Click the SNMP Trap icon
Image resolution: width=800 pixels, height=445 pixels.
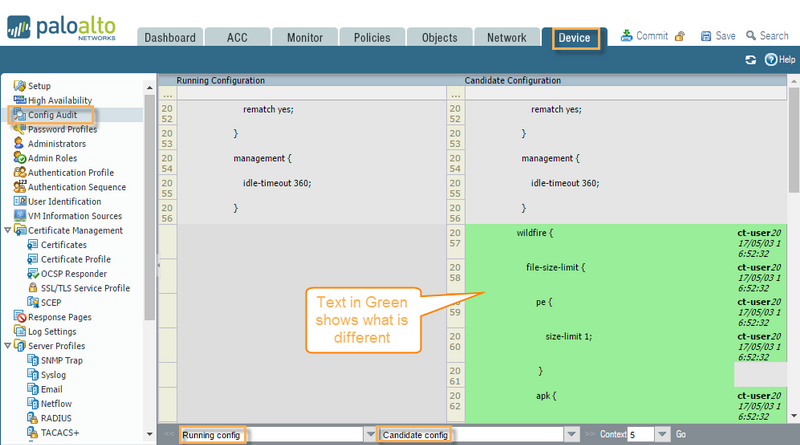(33, 360)
